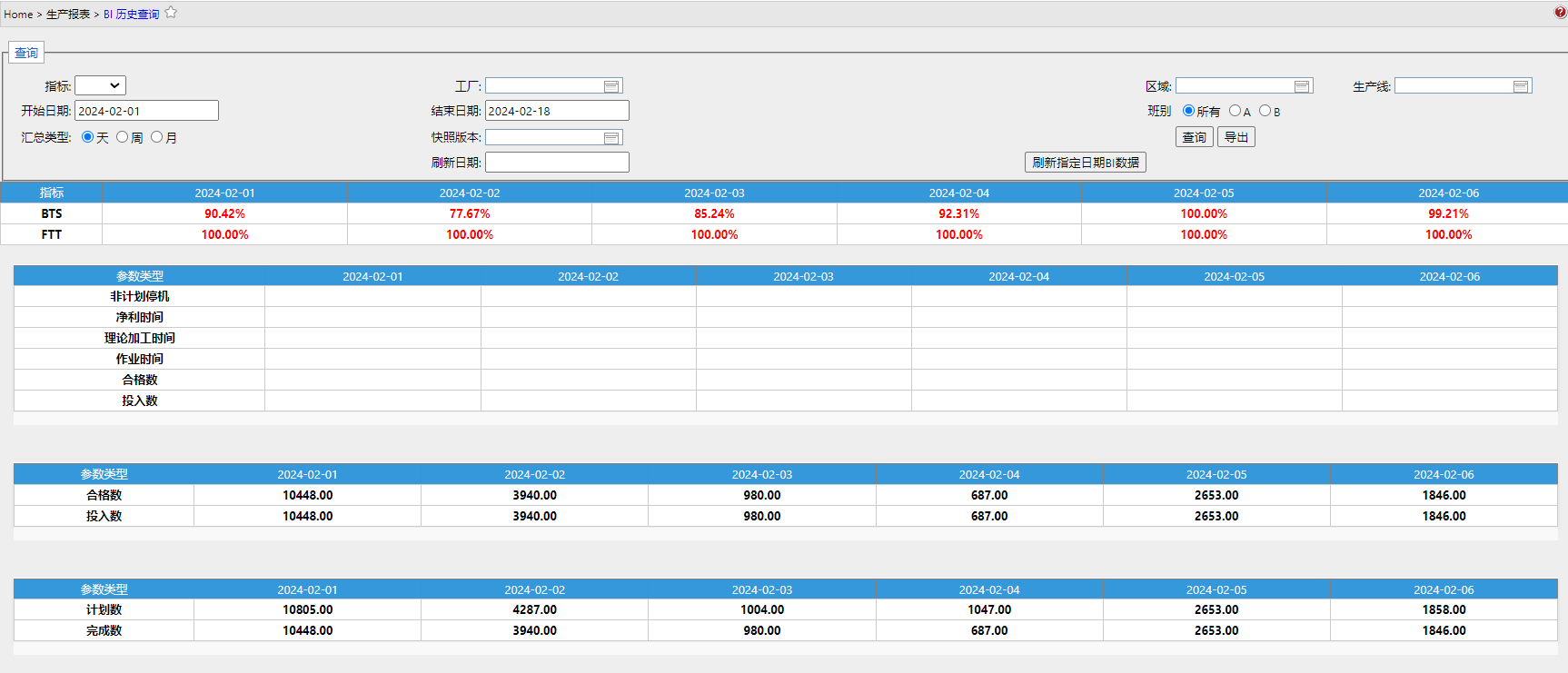Go to Home breadcrumb
The width and height of the screenshot is (1568, 673).
point(18,15)
